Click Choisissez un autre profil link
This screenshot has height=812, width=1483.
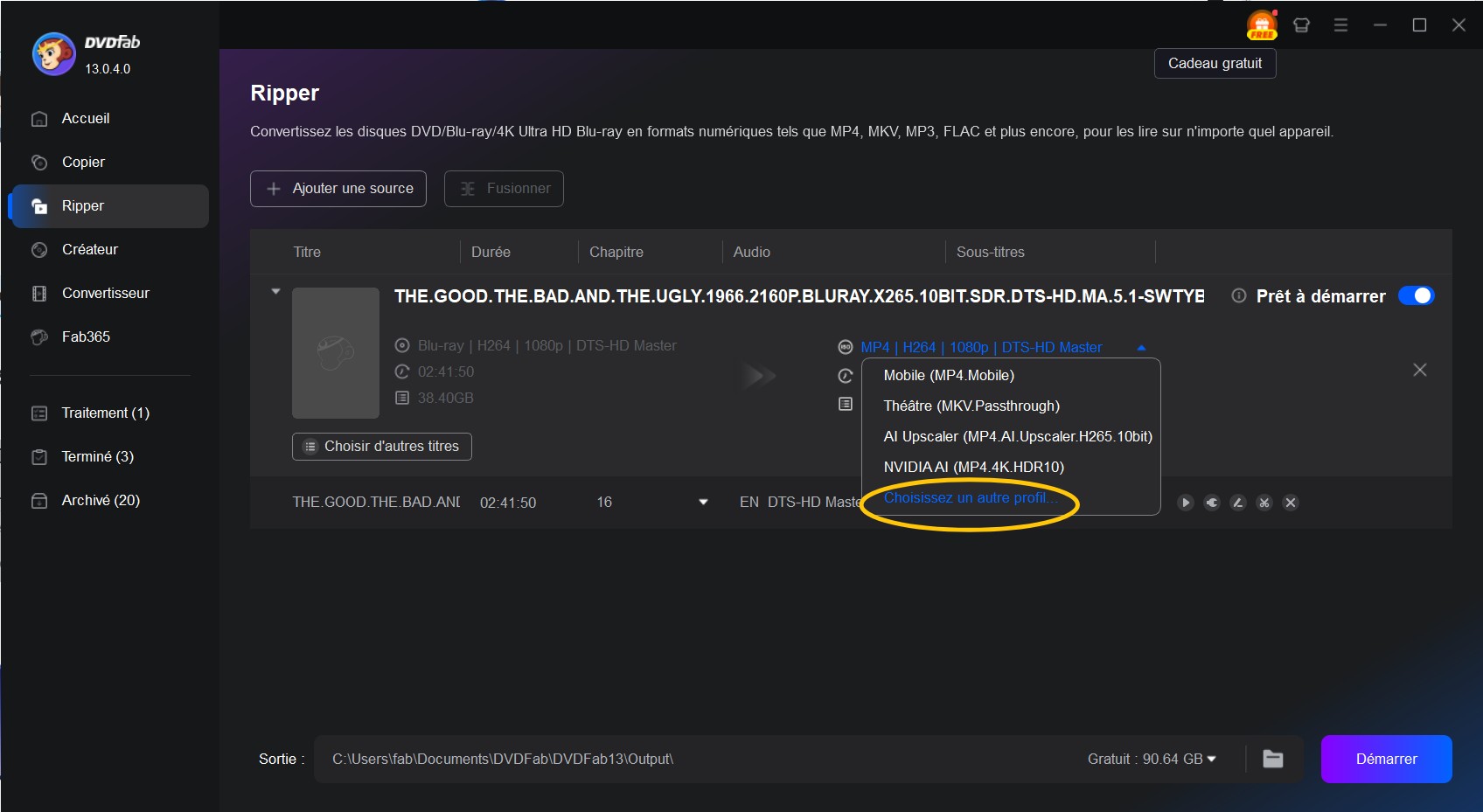point(971,497)
